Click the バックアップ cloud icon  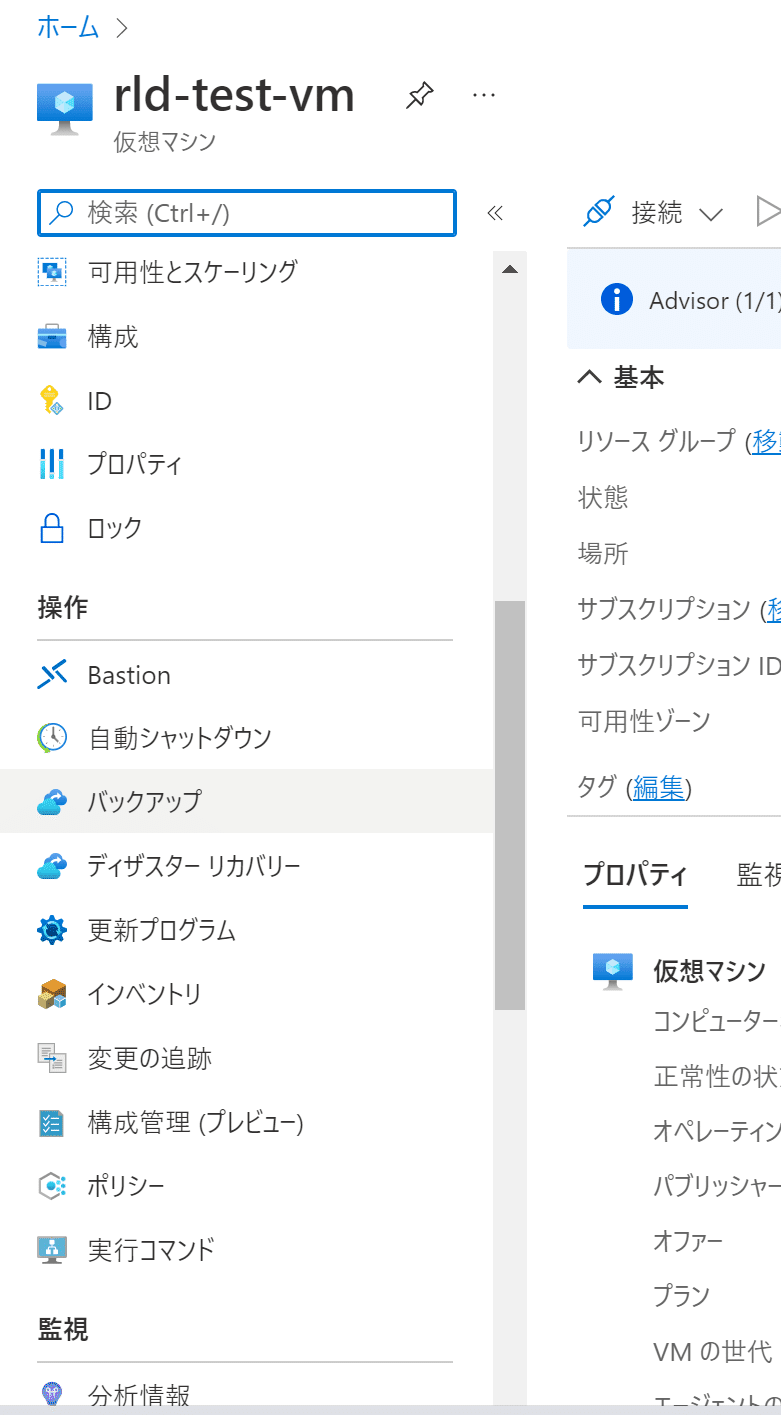[x=51, y=802]
